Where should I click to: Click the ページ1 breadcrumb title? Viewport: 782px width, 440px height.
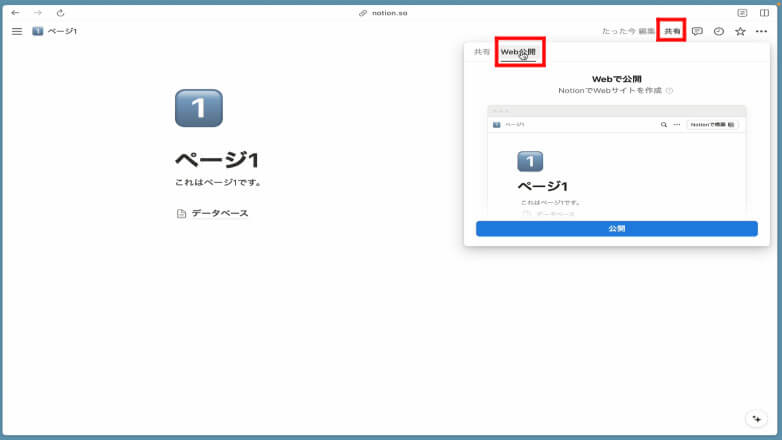(x=62, y=31)
